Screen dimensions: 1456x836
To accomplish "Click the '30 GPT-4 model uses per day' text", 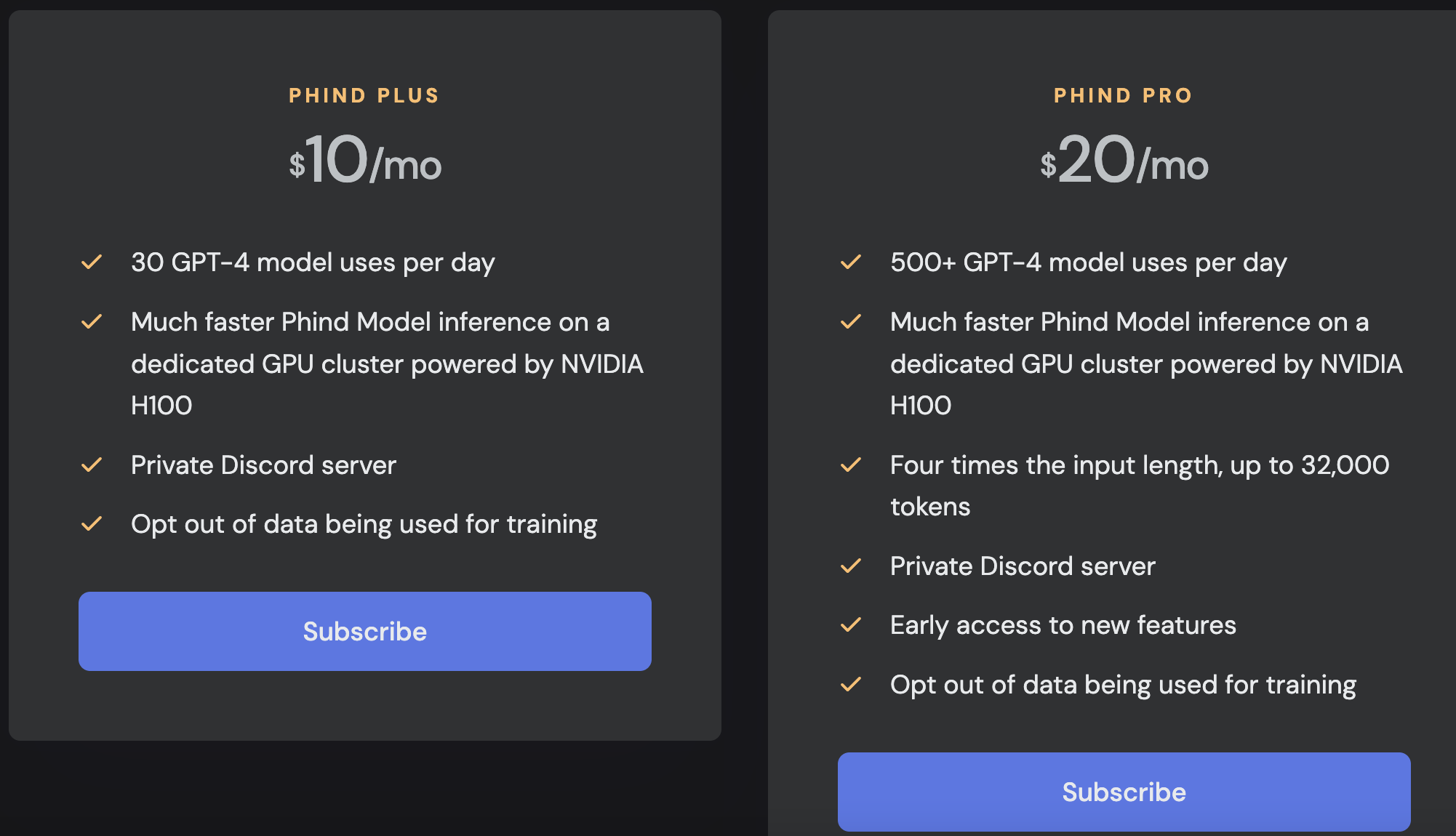I will click(313, 262).
